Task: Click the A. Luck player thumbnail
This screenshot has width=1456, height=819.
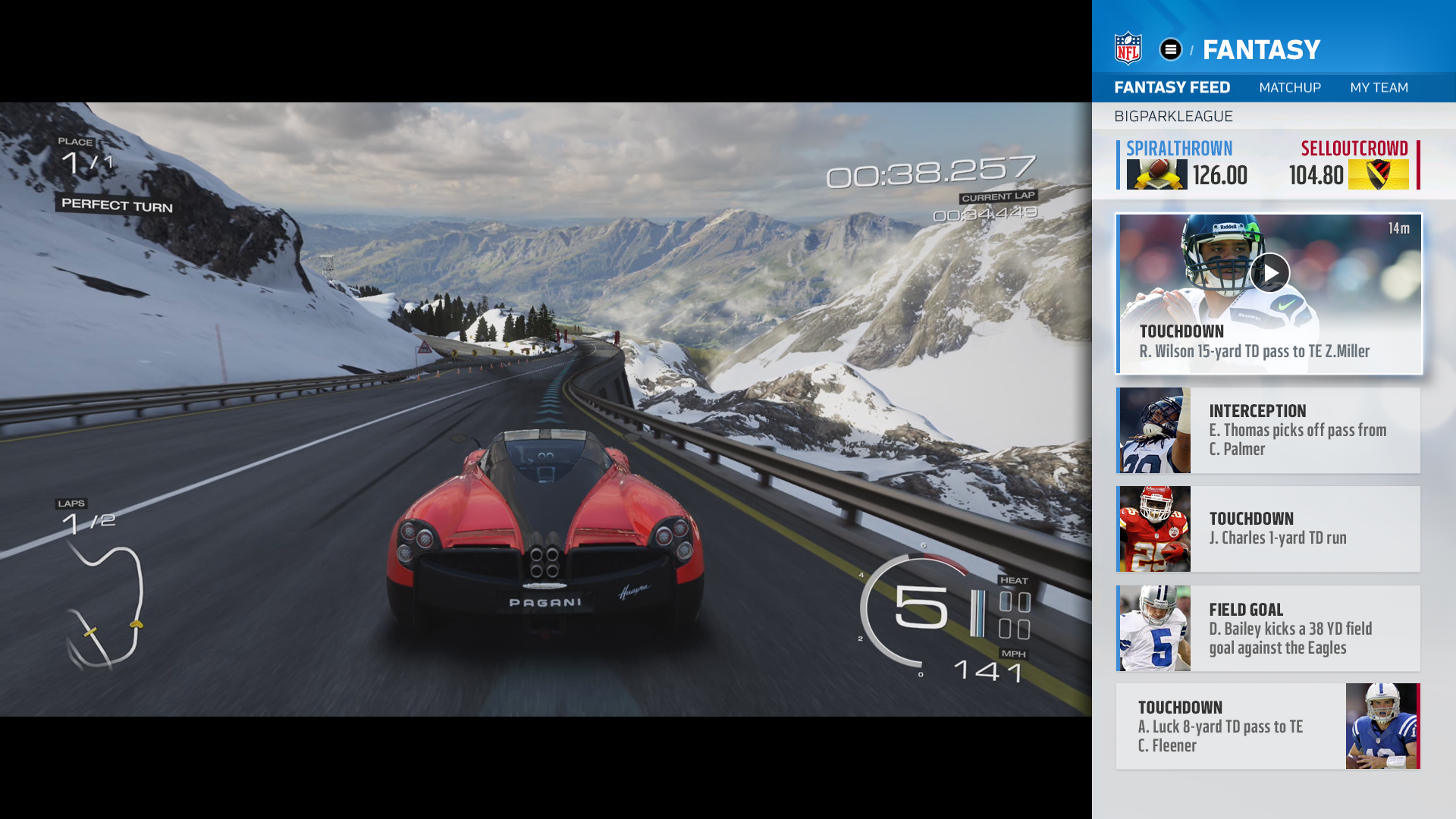Action: tap(1382, 726)
